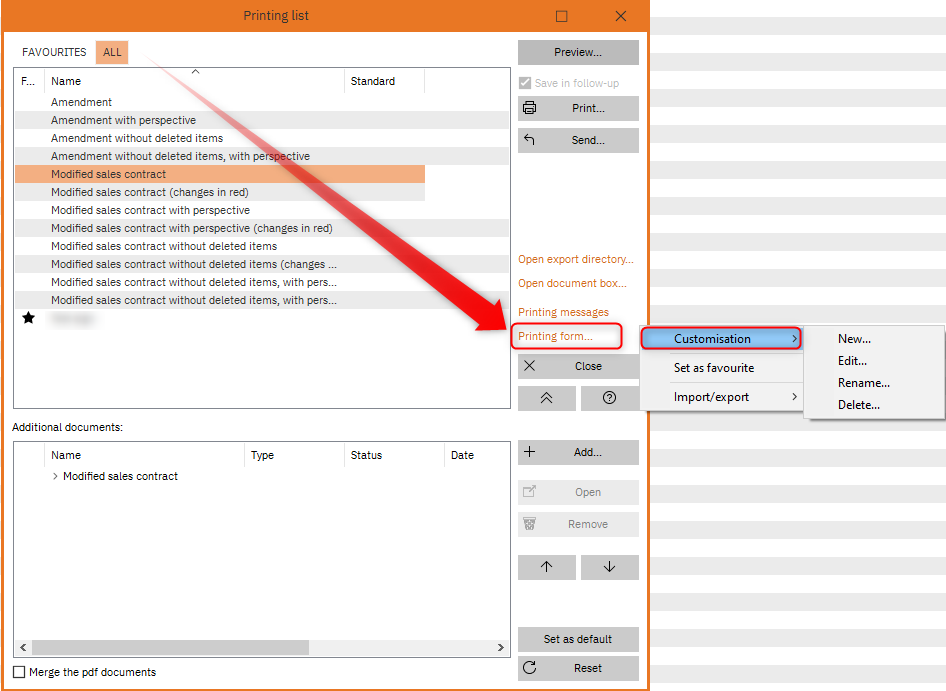Select Modified sales contract without deleted items (changes ...

262,264
